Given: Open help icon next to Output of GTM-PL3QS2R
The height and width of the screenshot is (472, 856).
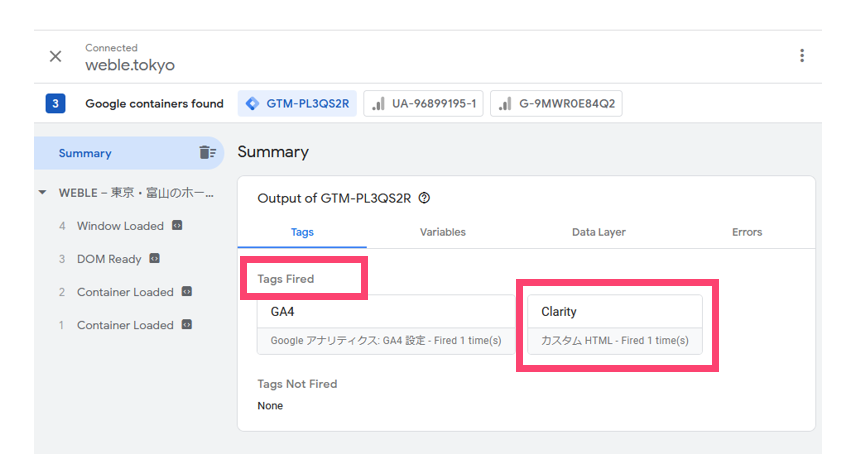Looking at the screenshot, I should point(424,198).
